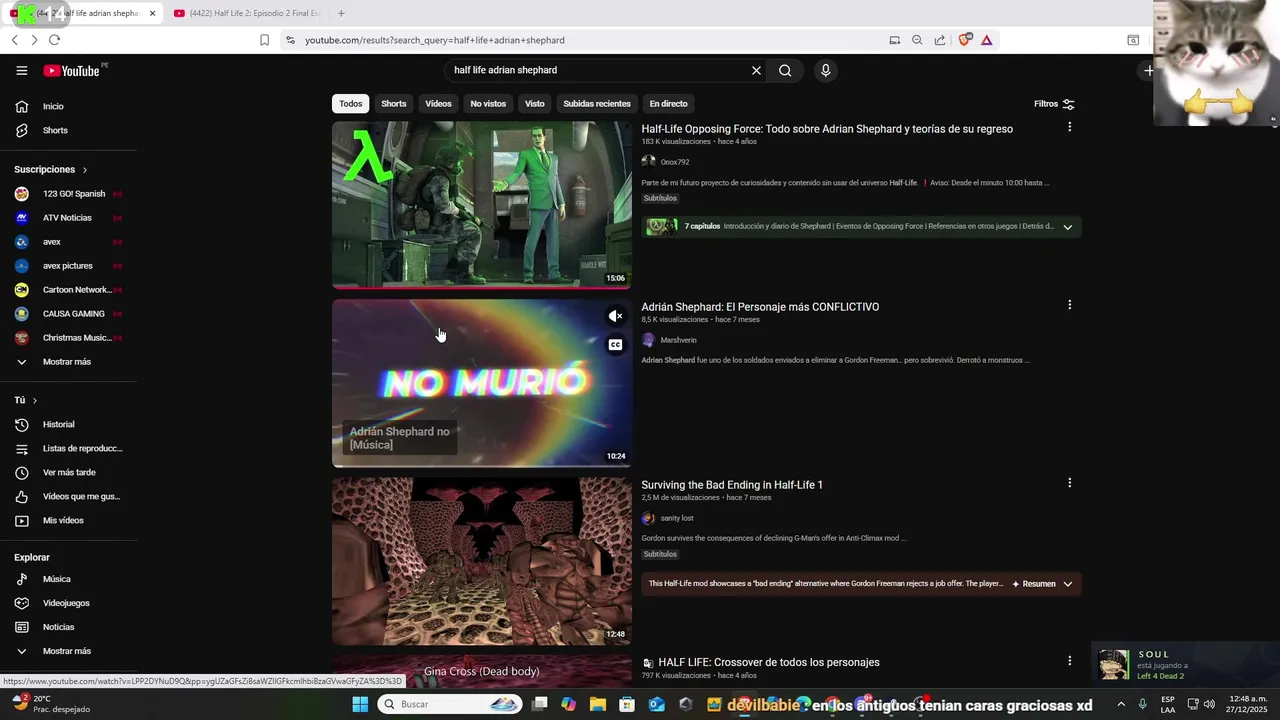Click the share icon in address bar

(x=940, y=40)
